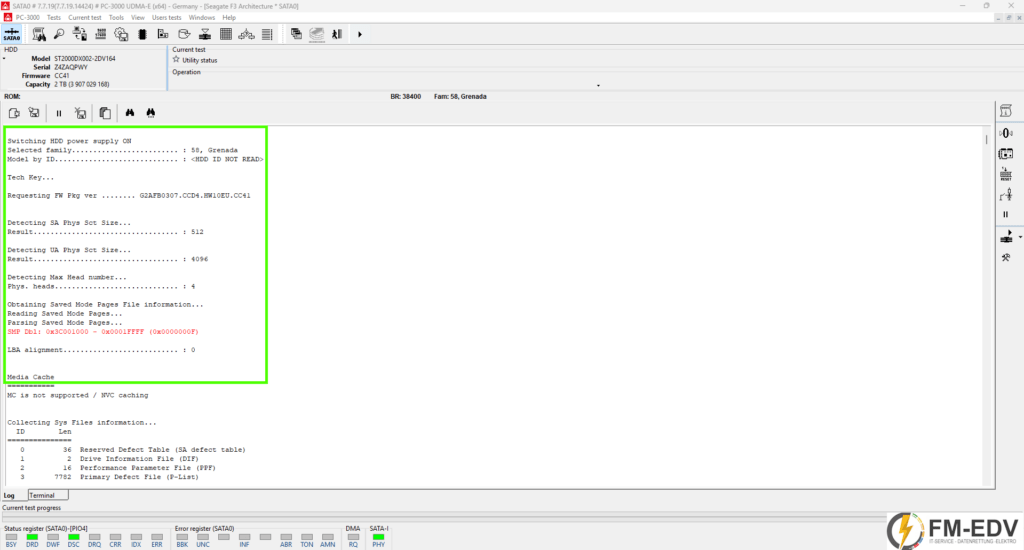Click 'MC is not supported / NVC caching' line
1024x550 pixels.
[78, 395]
